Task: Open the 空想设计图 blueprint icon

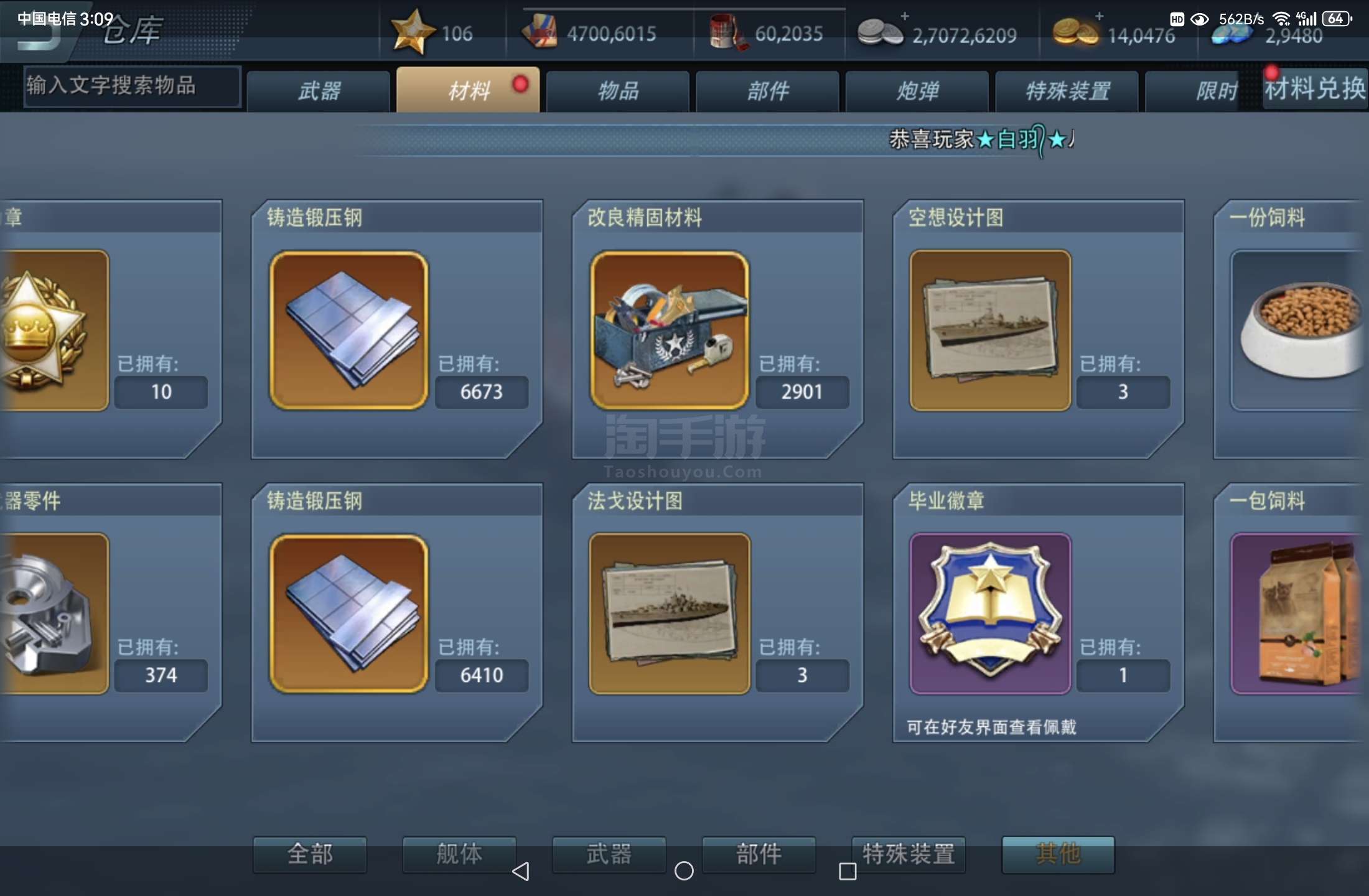Action: click(990, 330)
